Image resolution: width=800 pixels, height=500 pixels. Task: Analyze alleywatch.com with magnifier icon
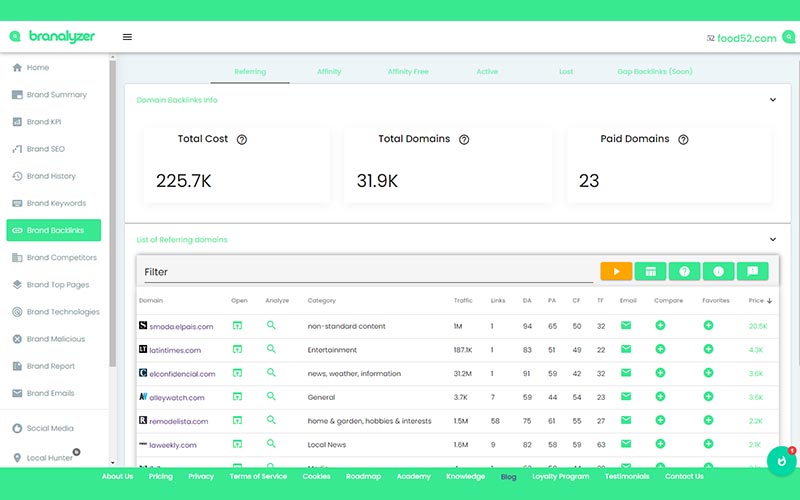(271, 396)
